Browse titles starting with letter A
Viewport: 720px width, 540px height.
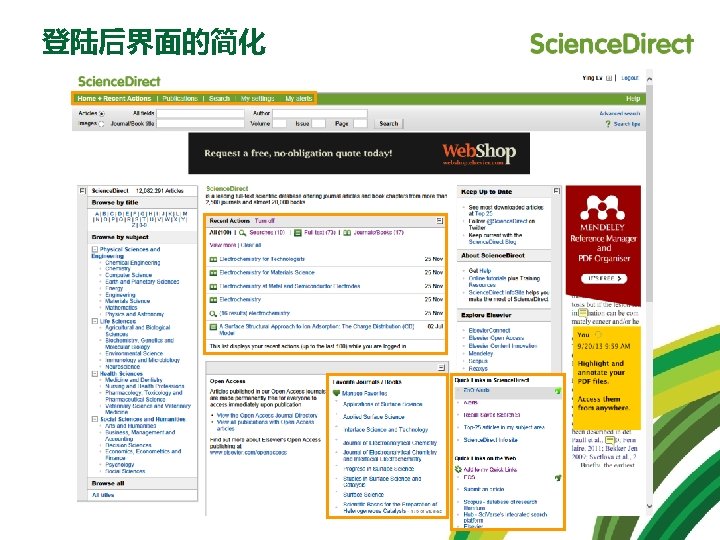(x=97, y=214)
